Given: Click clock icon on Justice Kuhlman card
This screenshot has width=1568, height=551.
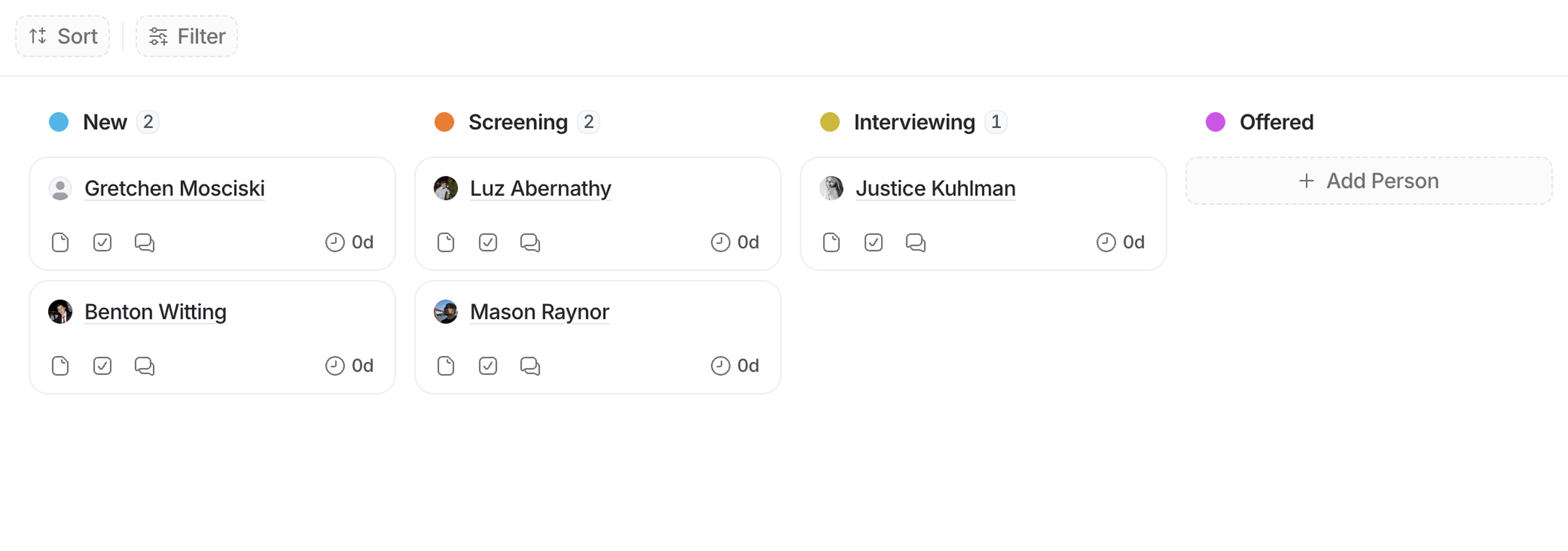Looking at the screenshot, I should click(x=1105, y=243).
